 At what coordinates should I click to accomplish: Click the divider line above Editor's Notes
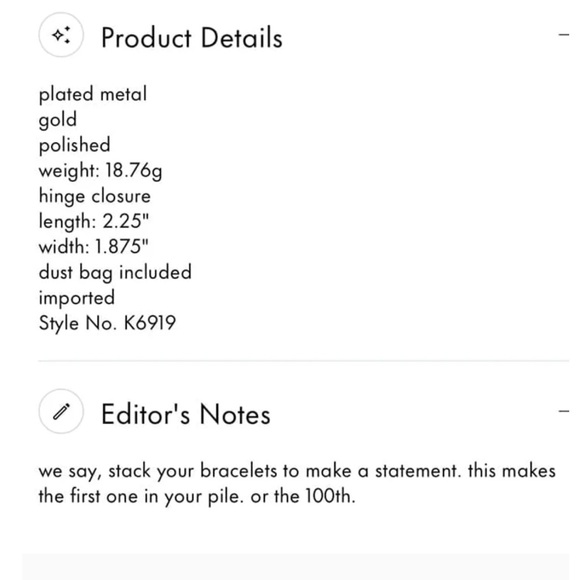click(303, 360)
